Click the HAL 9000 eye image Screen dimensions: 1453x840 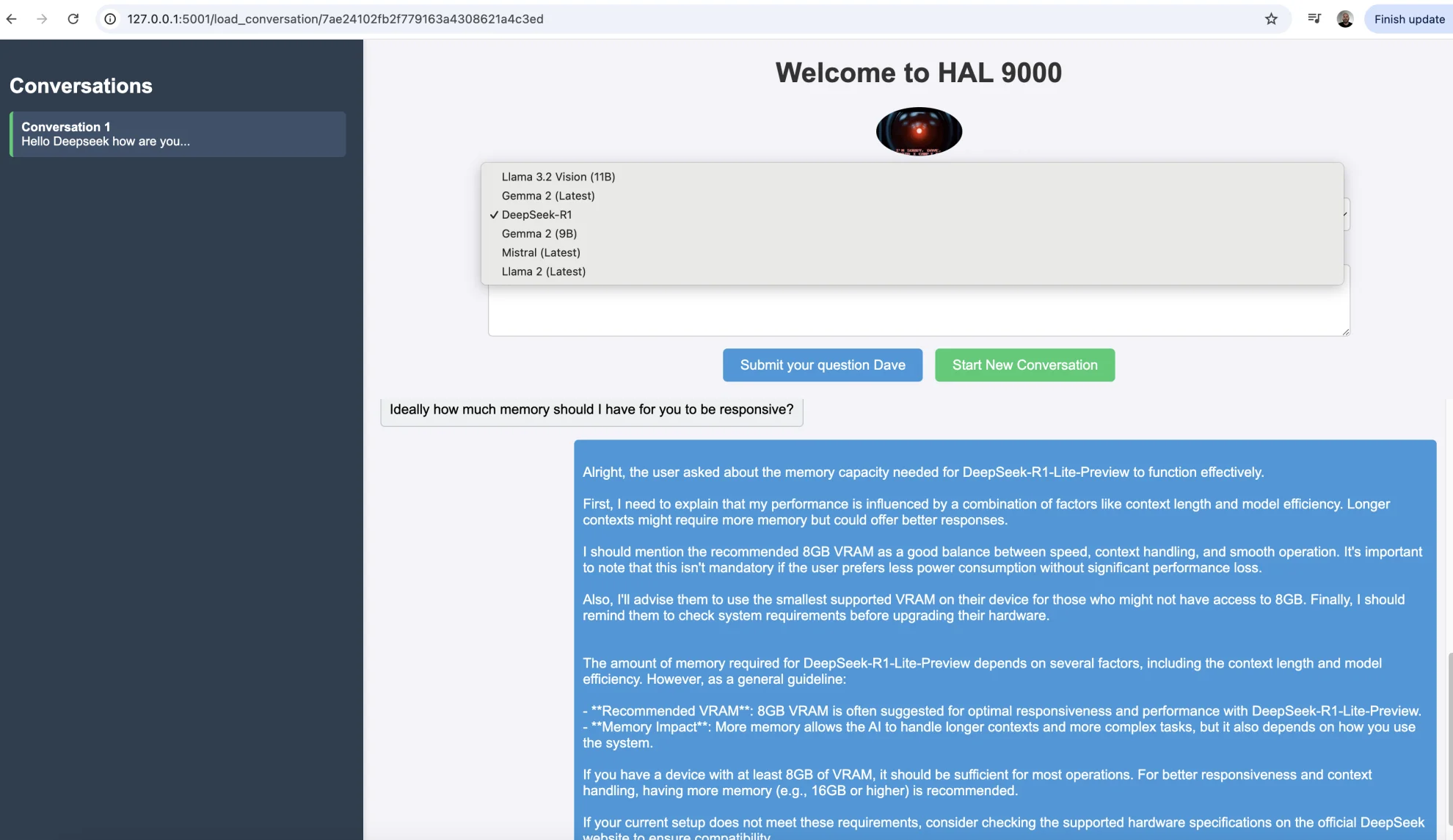(919, 131)
